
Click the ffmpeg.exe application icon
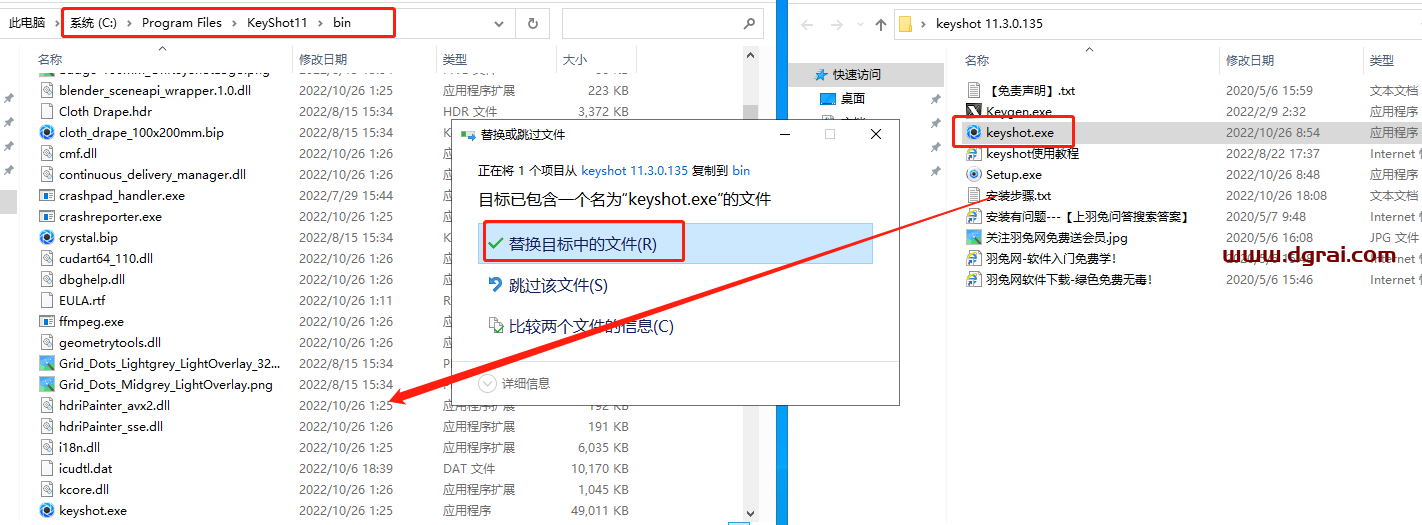coord(46,321)
